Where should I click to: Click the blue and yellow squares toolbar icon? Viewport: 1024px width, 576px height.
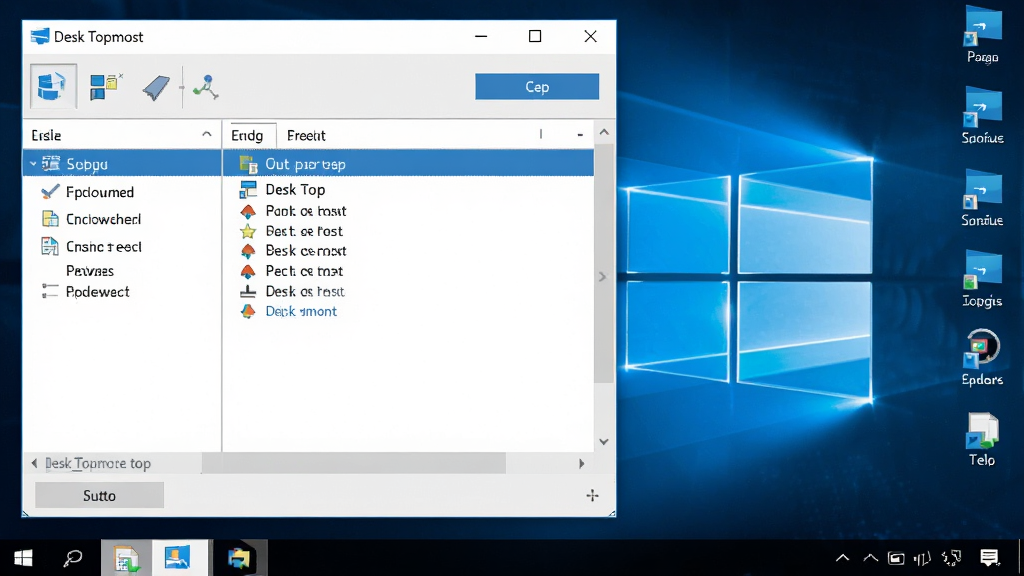click(106, 86)
